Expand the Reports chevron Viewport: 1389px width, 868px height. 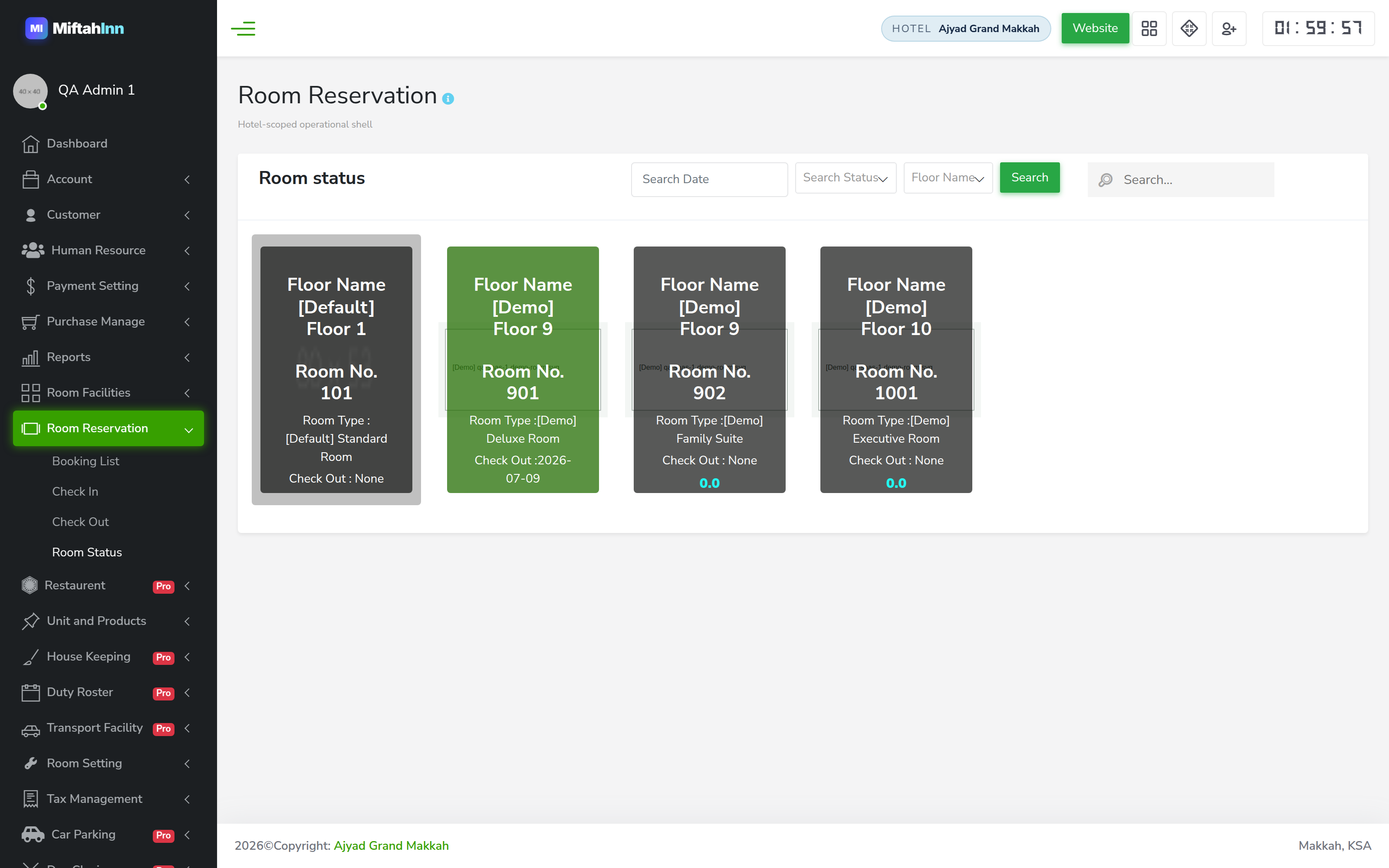pyautogui.click(x=187, y=358)
